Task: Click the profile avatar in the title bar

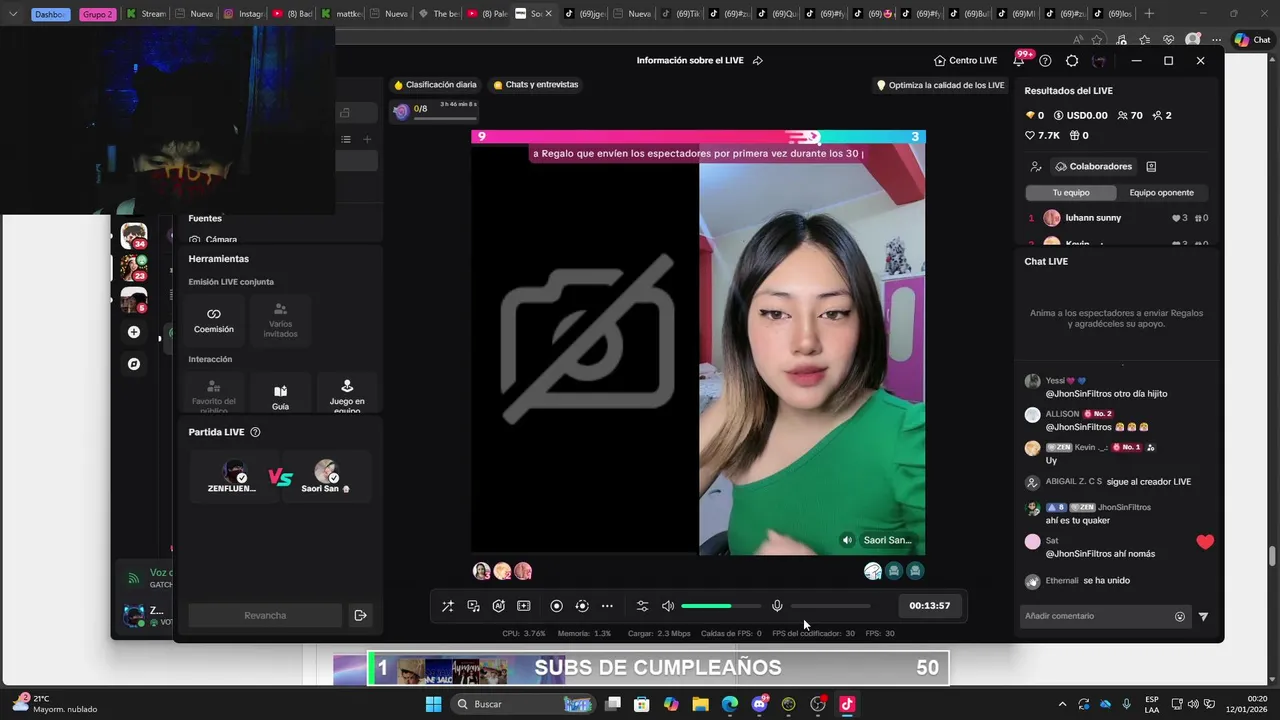Action: click(x=1099, y=61)
